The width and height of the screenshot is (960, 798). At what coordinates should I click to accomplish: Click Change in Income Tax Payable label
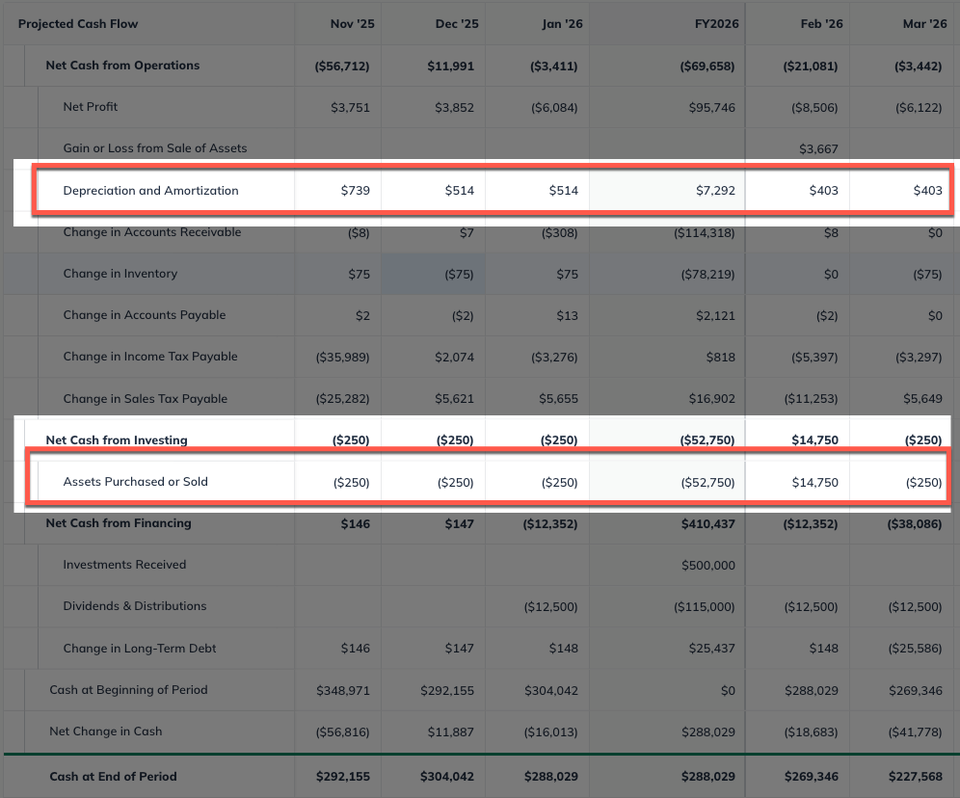[x=150, y=356]
